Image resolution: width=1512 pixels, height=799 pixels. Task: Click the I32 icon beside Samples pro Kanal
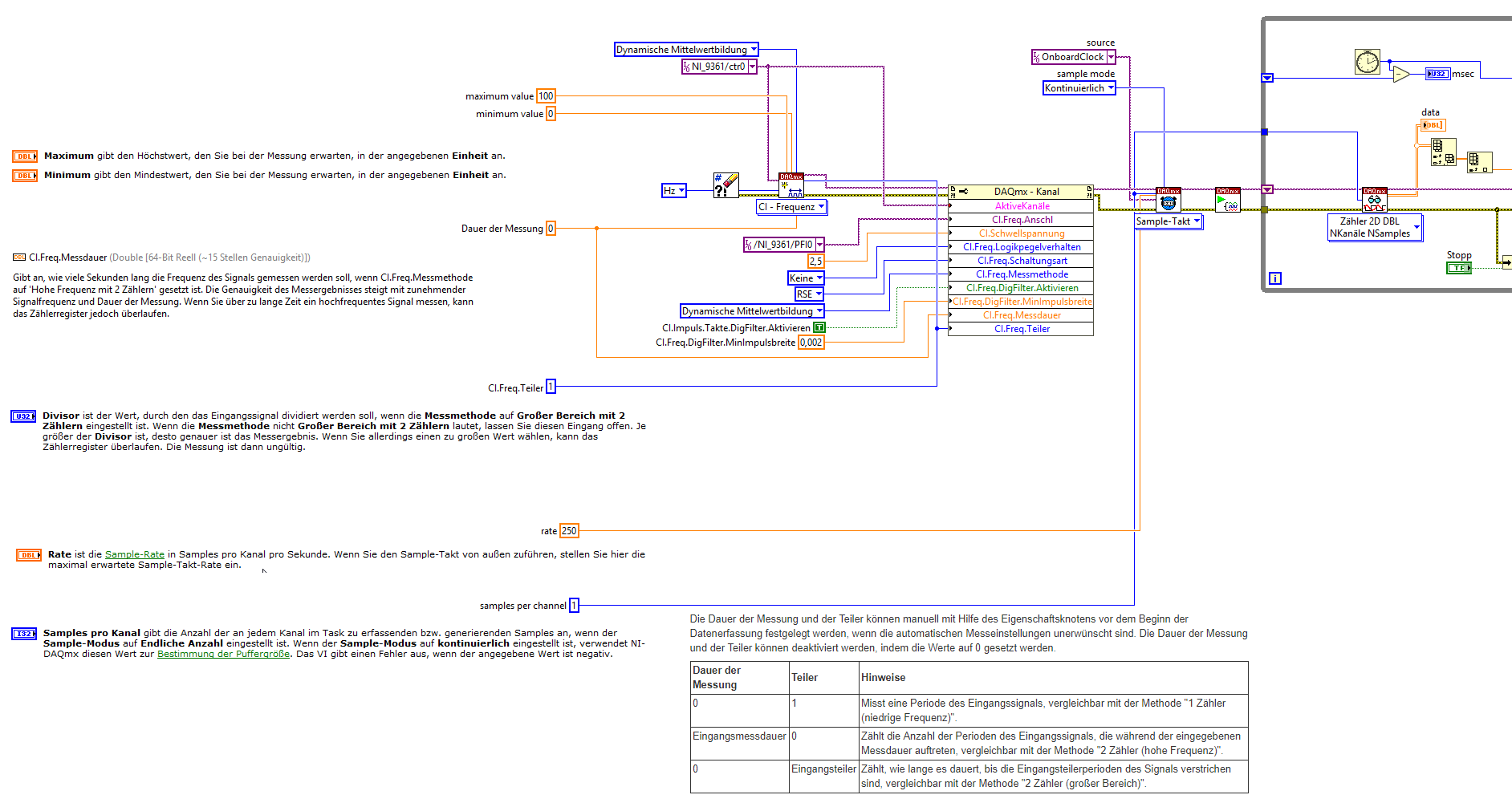click(x=24, y=634)
